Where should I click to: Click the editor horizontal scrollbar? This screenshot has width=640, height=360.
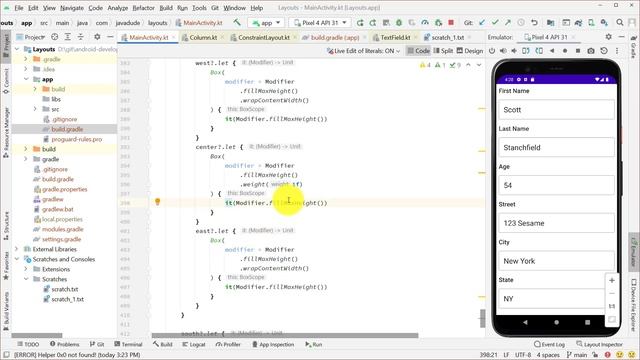tap(285, 336)
